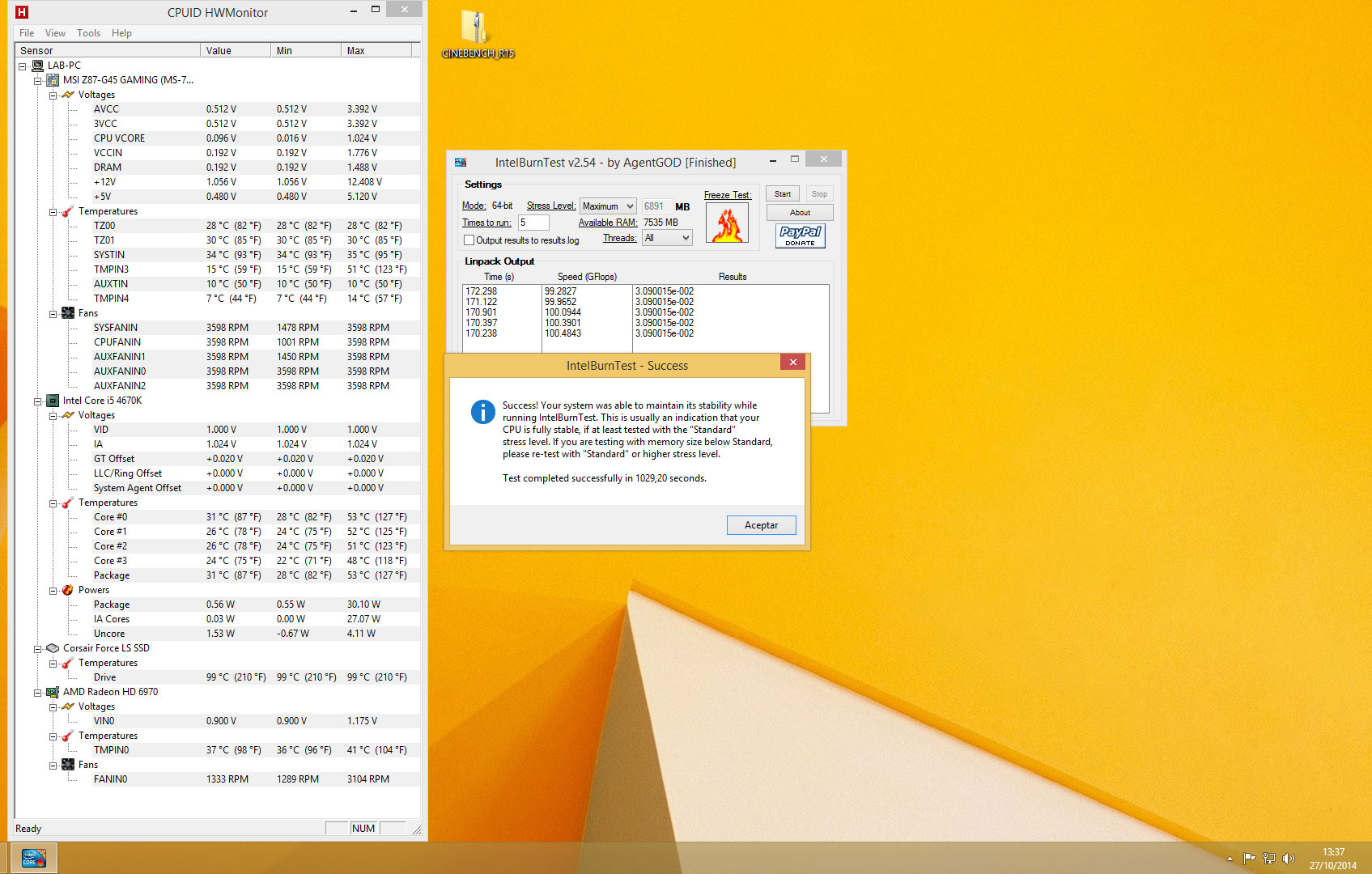This screenshot has height=874, width=1372.
Task: Open the Tools menu in HWMonitor
Action: (88, 33)
